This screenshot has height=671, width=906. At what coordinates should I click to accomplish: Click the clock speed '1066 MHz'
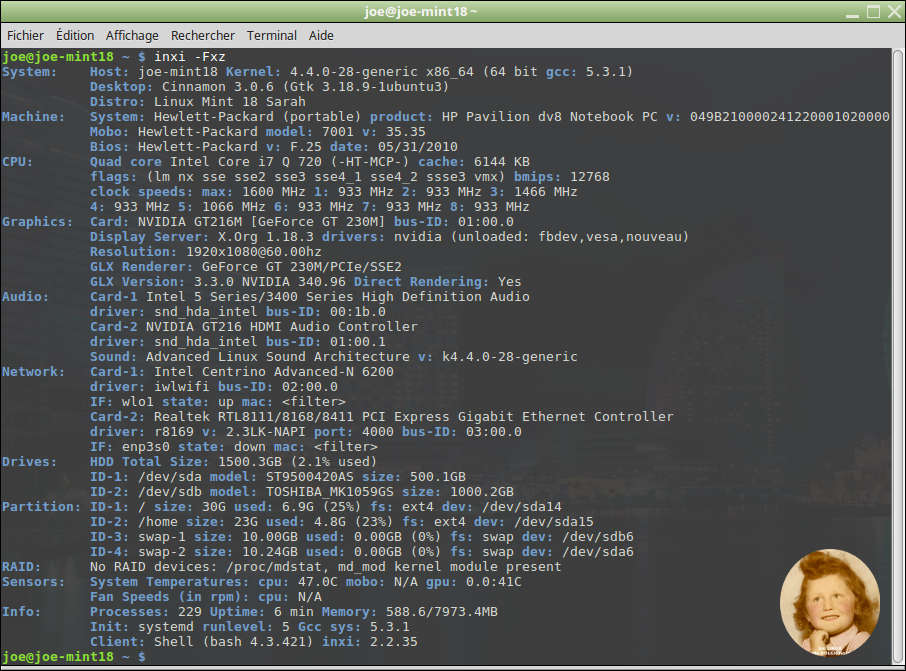[x=233, y=207]
